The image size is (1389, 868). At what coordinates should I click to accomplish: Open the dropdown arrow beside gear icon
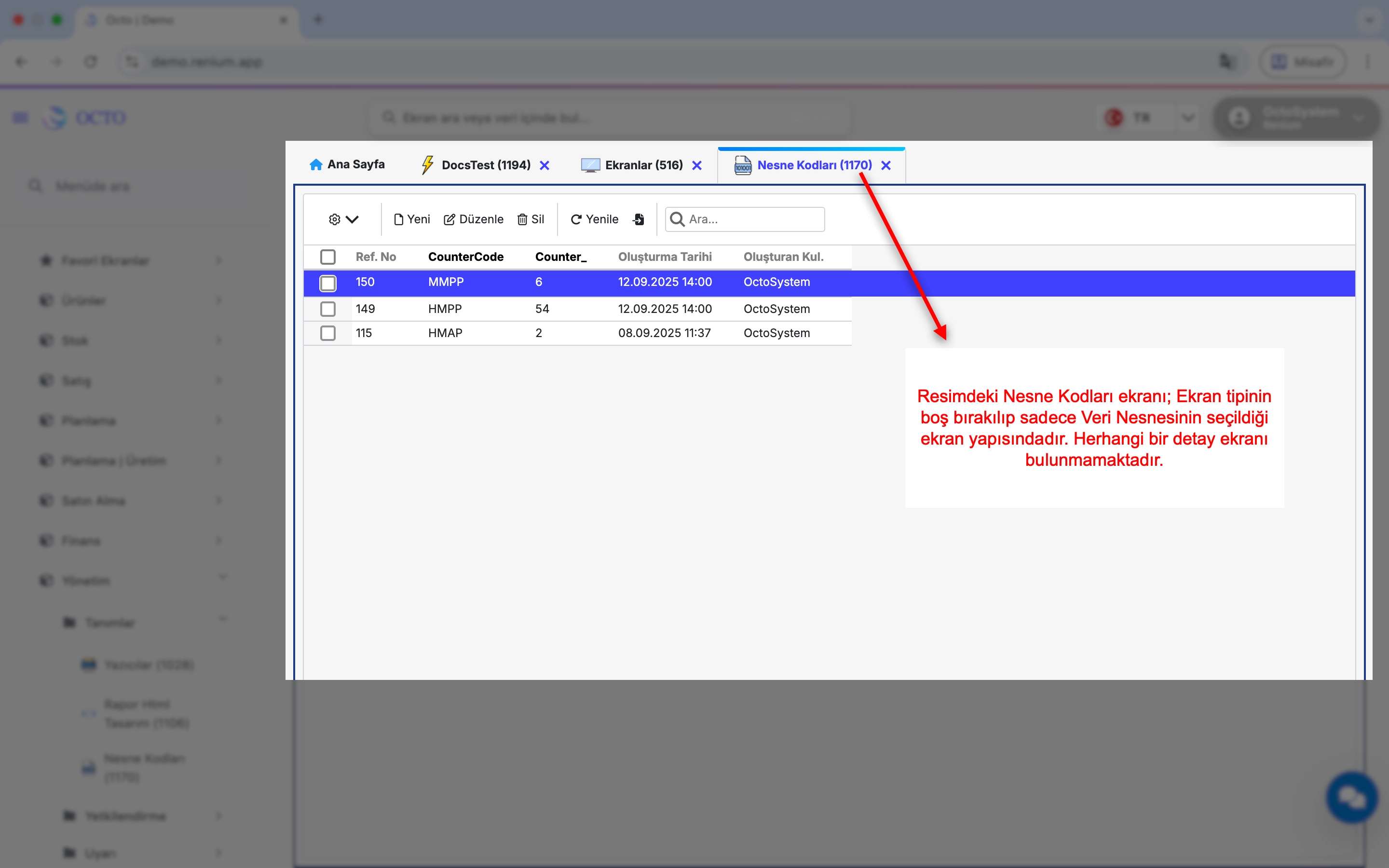353,219
